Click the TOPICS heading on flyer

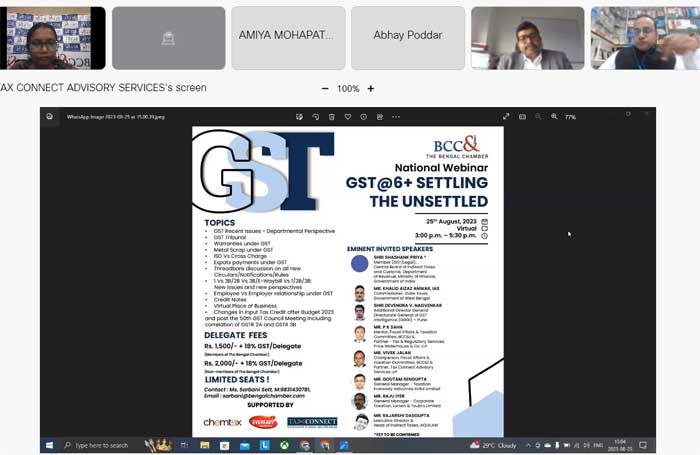(x=220, y=222)
